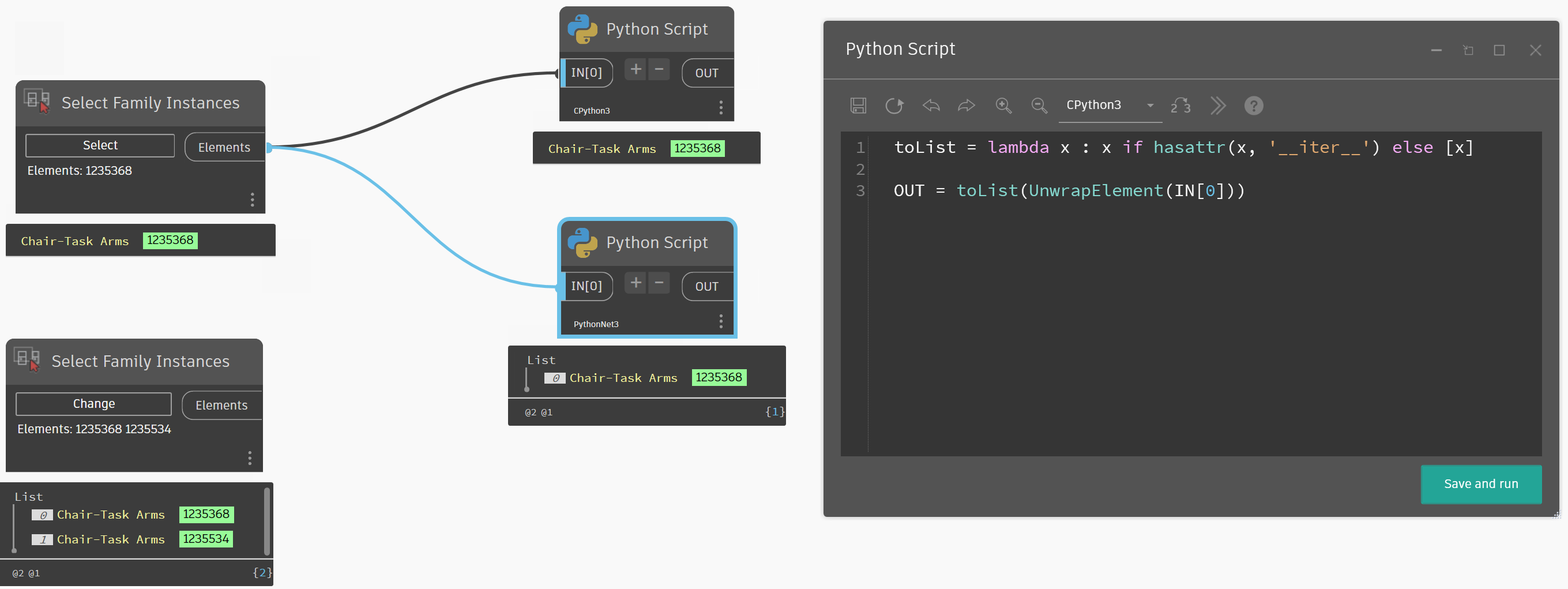The image size is (1568, 589).
Task: Click the more options chevrons in editor toolbar
Action: tap(1217, 106)
